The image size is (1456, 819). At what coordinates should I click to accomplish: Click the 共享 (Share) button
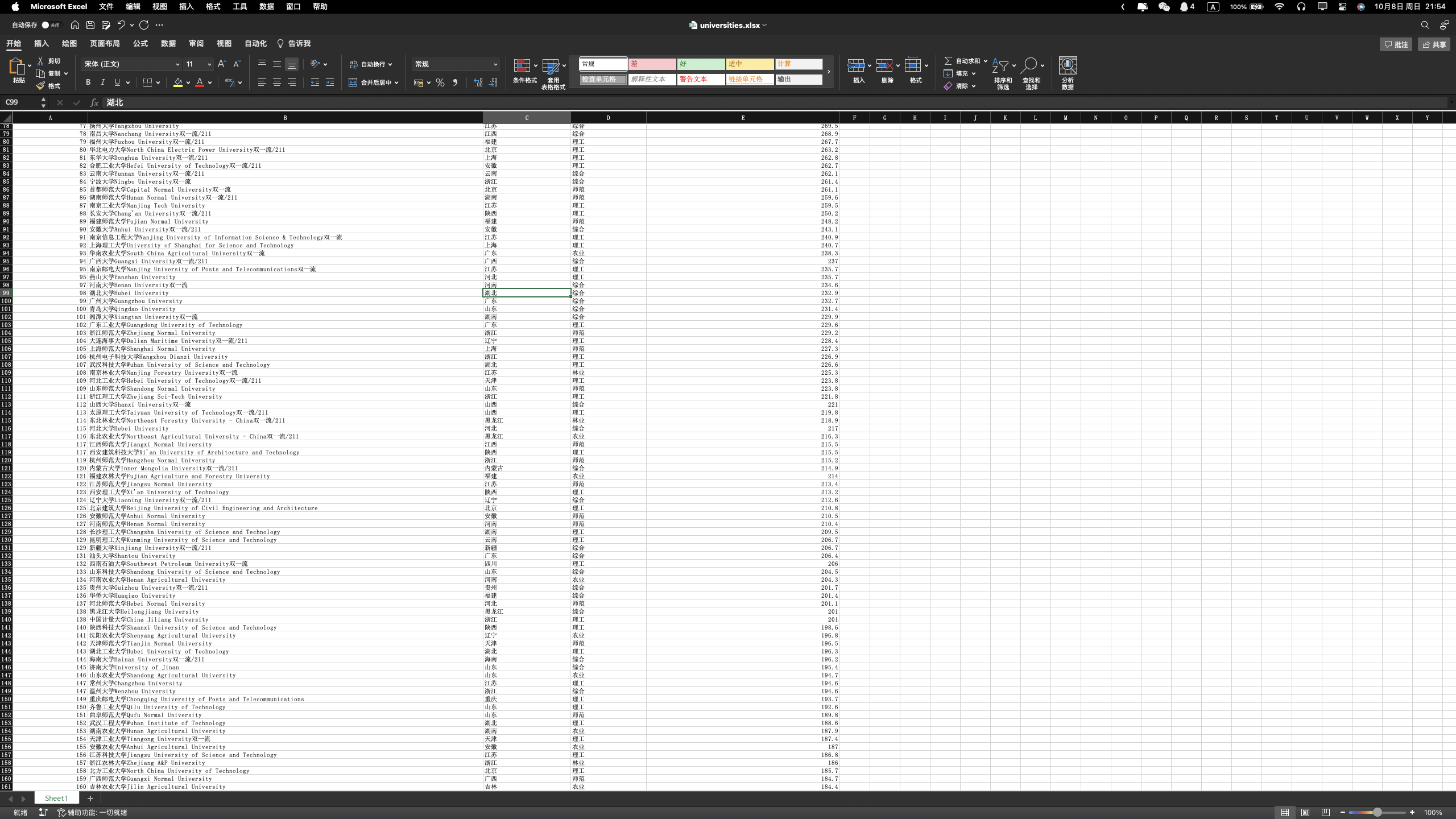(1434, 44)
